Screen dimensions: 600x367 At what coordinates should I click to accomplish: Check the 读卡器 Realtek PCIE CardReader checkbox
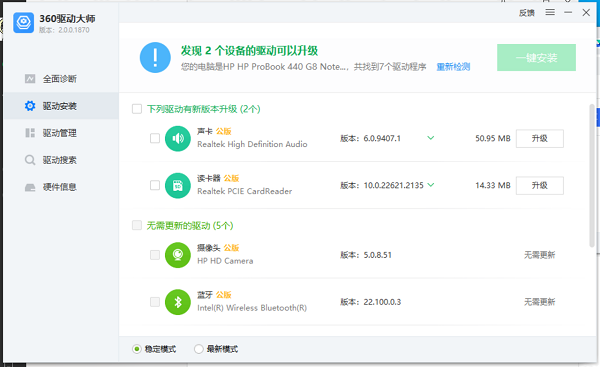155,185
